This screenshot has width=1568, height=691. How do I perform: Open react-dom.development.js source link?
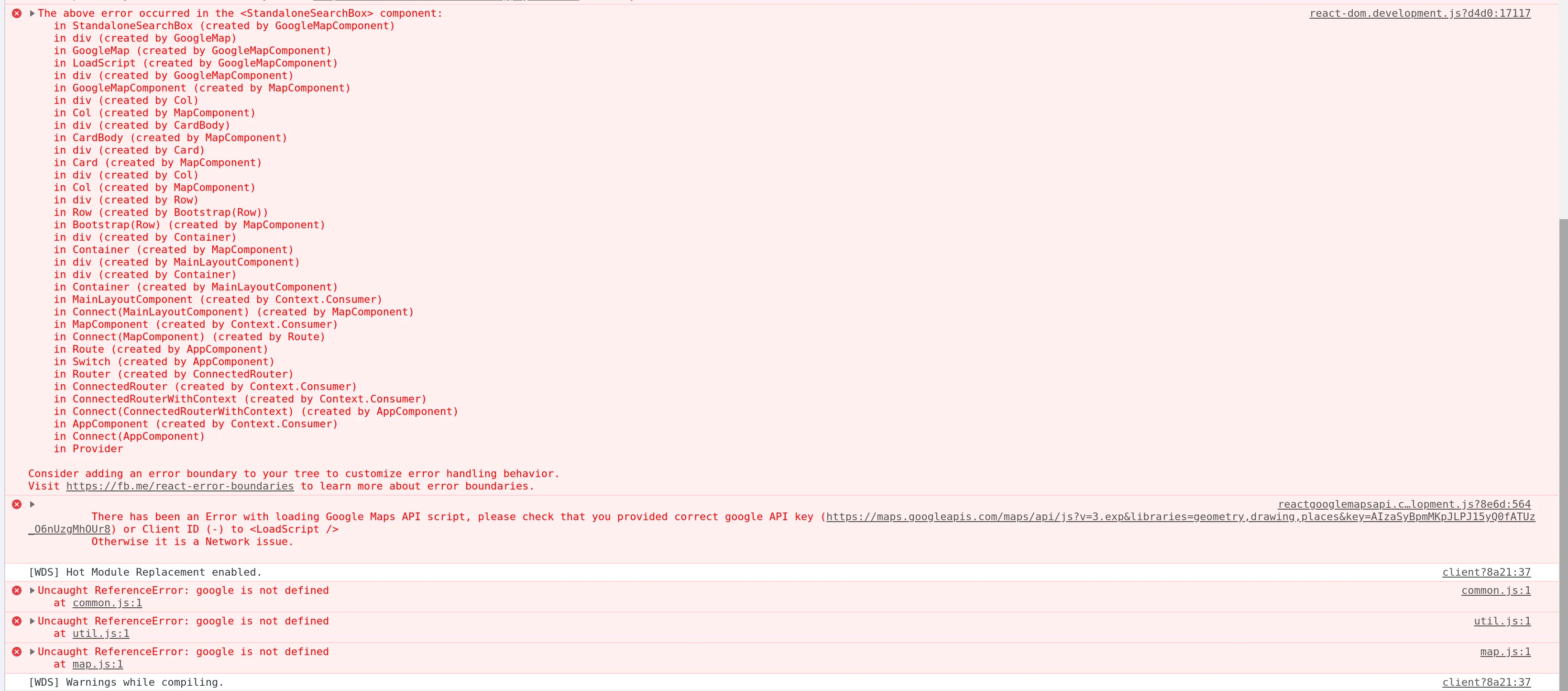(1419, 13)
